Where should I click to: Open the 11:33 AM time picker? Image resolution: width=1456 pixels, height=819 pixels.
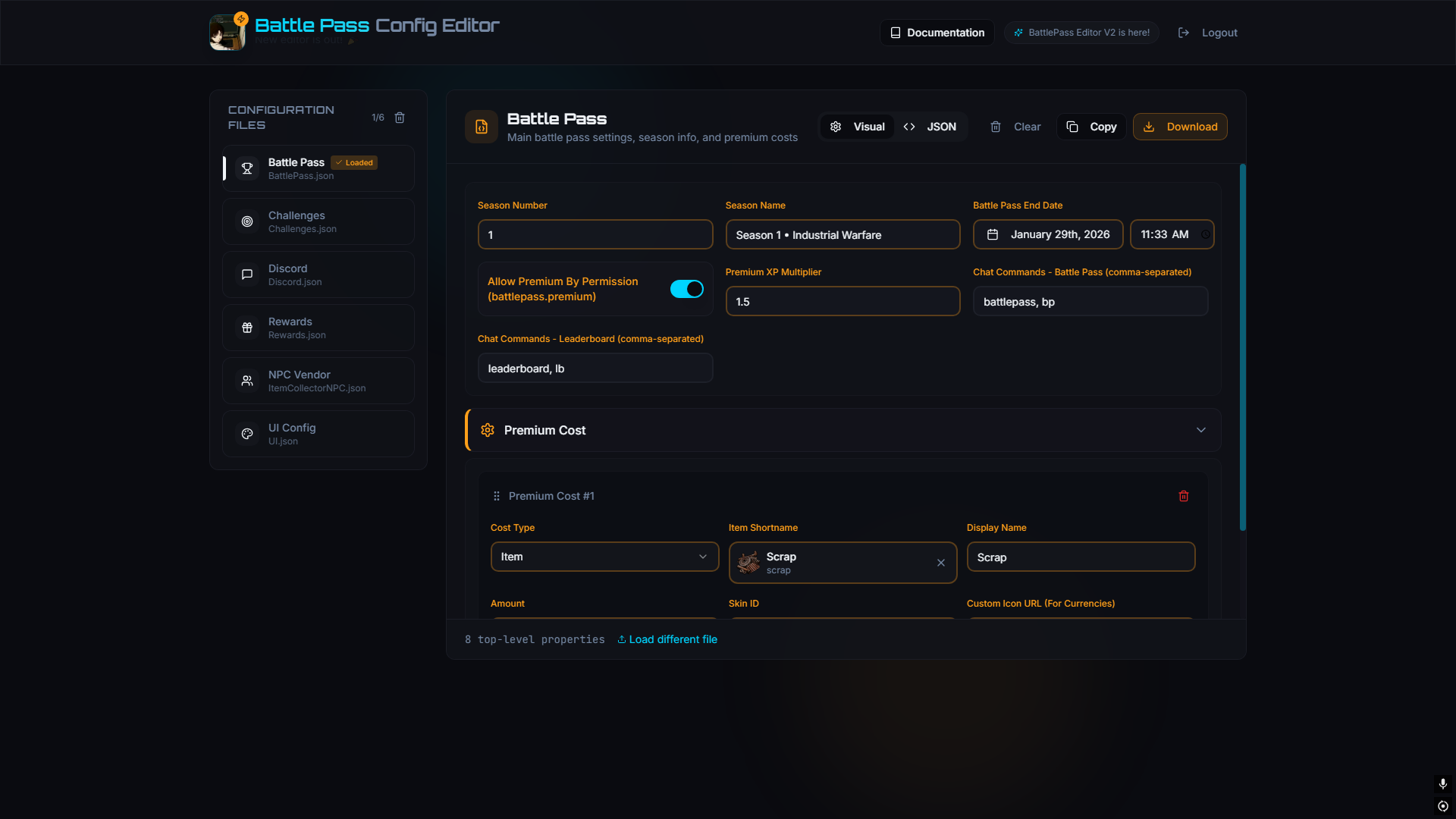point(1171,234)
